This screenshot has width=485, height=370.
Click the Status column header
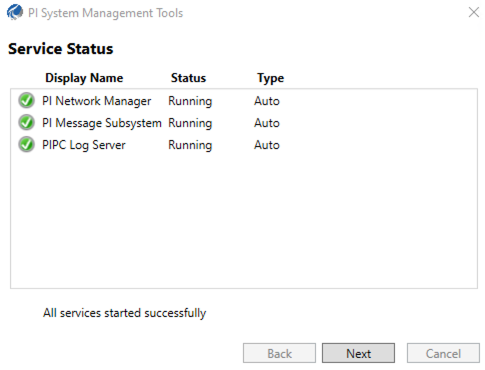pyautogui.click(x=188, y=78)
